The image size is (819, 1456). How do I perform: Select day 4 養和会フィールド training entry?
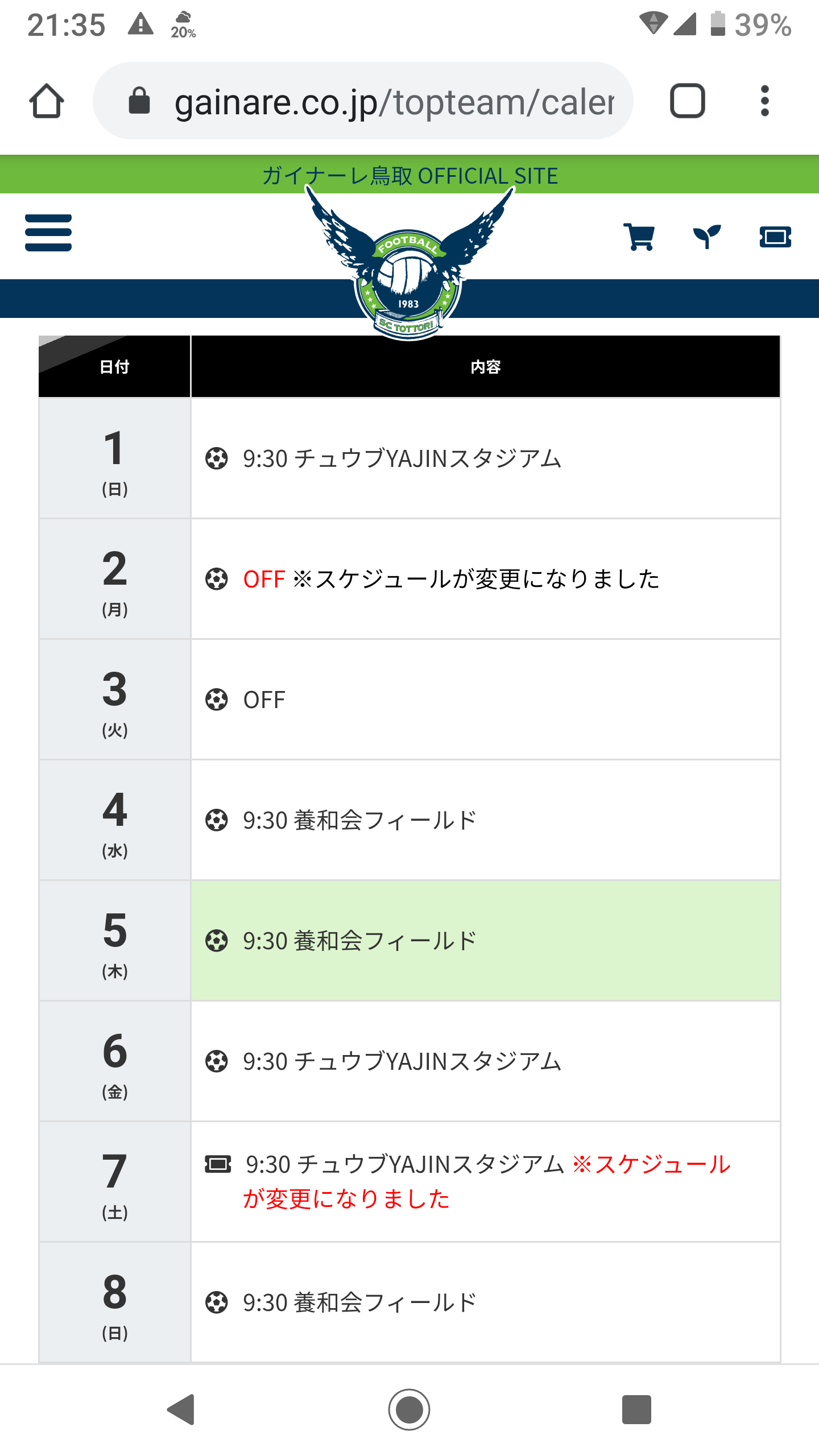tap(359, 820)
